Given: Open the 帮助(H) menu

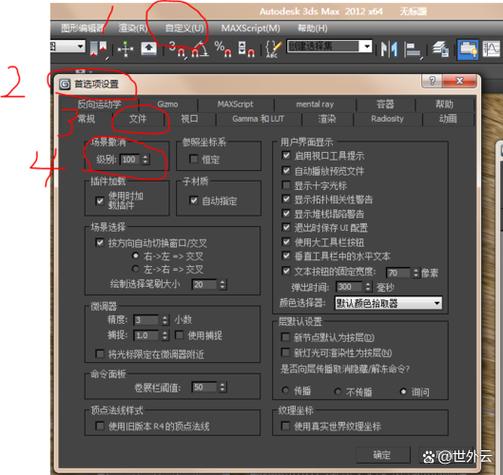Looking at the screenshot, I should coord(312,28).
